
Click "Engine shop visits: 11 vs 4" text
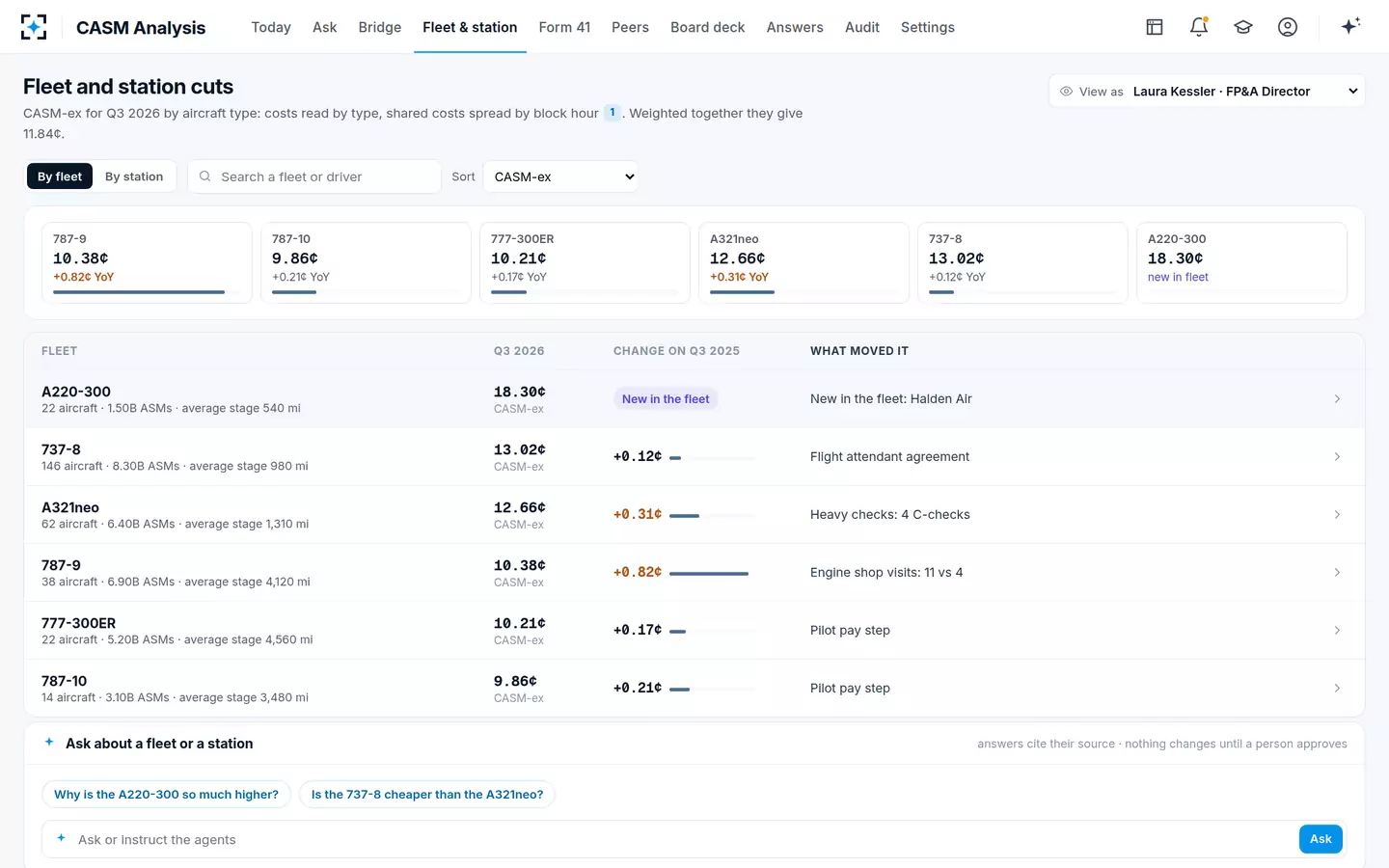tap(886, 573)
